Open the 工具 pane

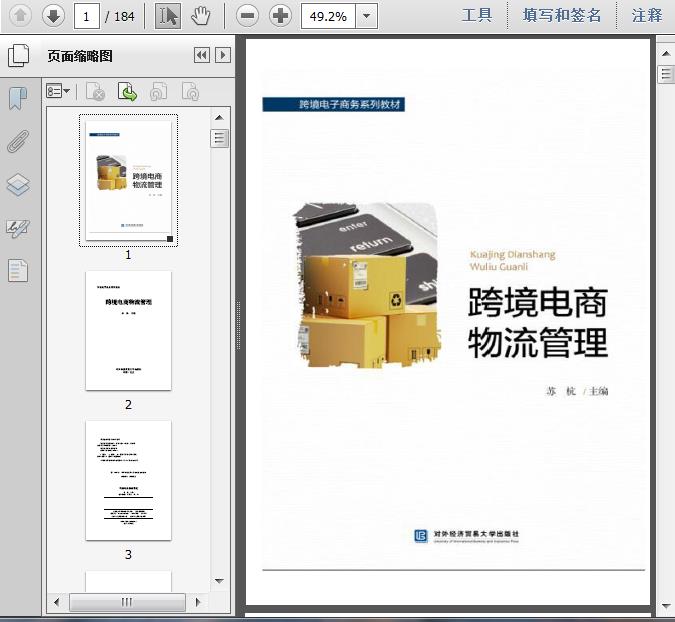tap(477, 15)
